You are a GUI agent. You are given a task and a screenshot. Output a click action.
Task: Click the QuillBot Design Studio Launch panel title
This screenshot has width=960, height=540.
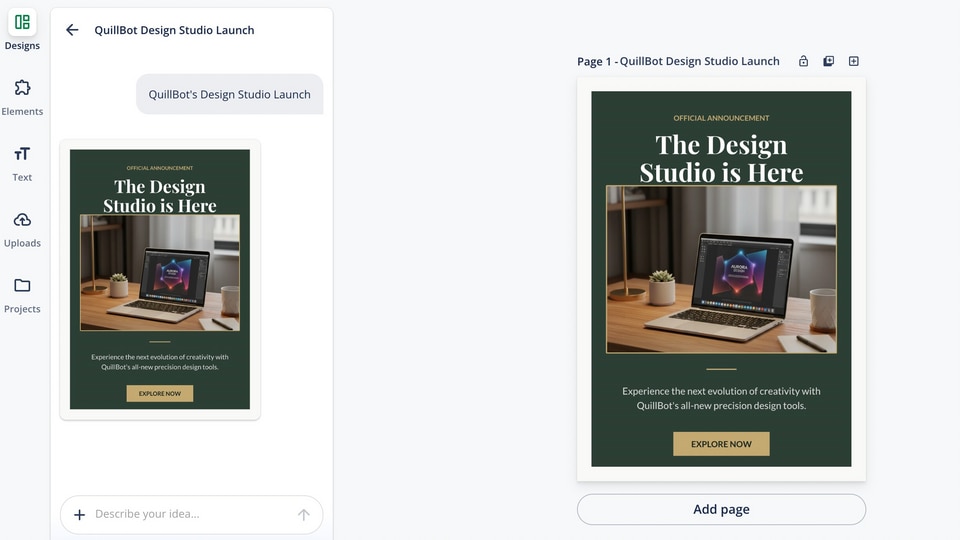pyautogui.click(x=174, y=30)
